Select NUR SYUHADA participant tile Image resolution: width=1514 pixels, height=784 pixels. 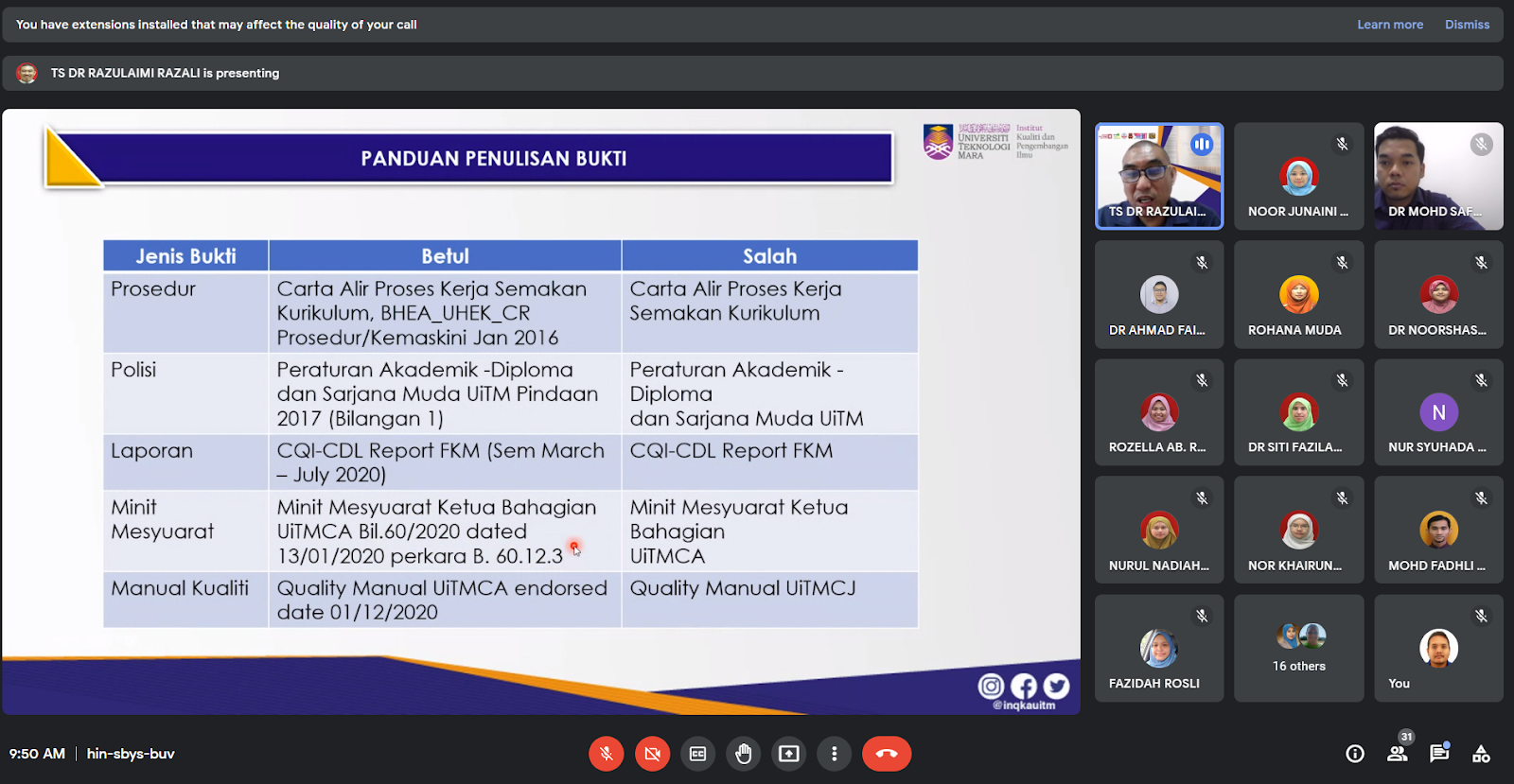coord(1438,412)
